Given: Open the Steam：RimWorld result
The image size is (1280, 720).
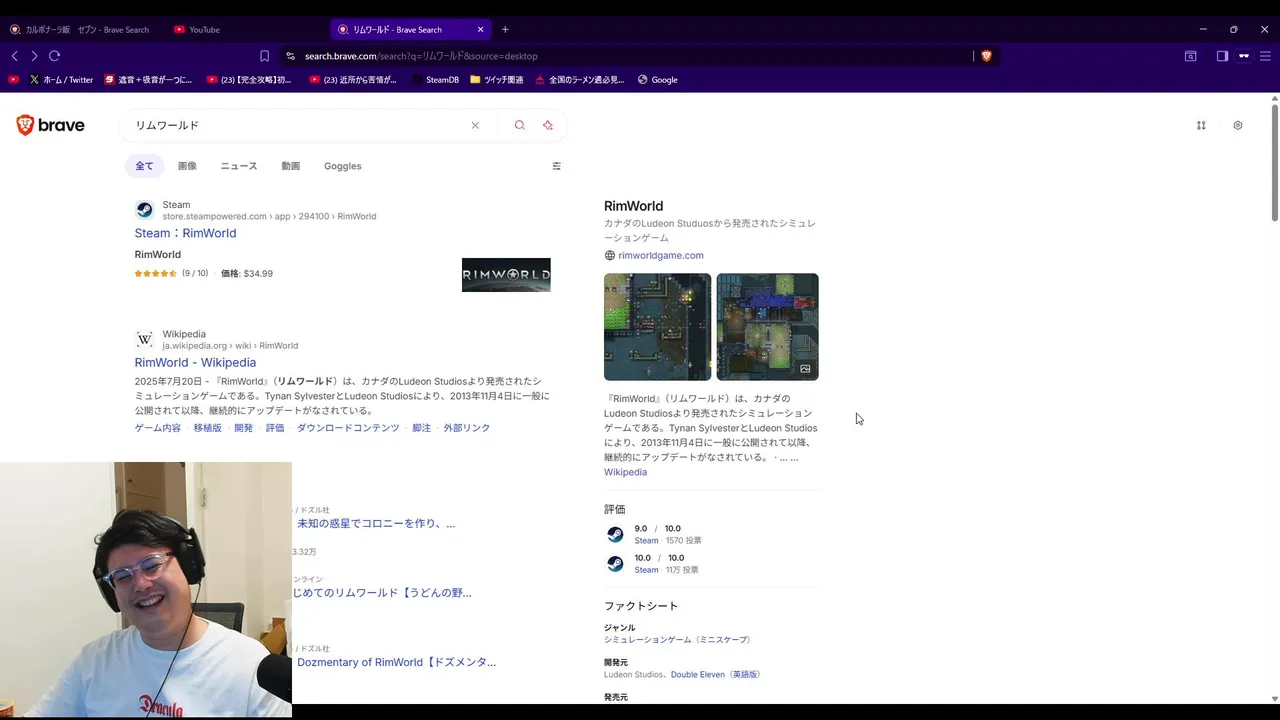Looking at the screenshot, I should coord(186,233).
